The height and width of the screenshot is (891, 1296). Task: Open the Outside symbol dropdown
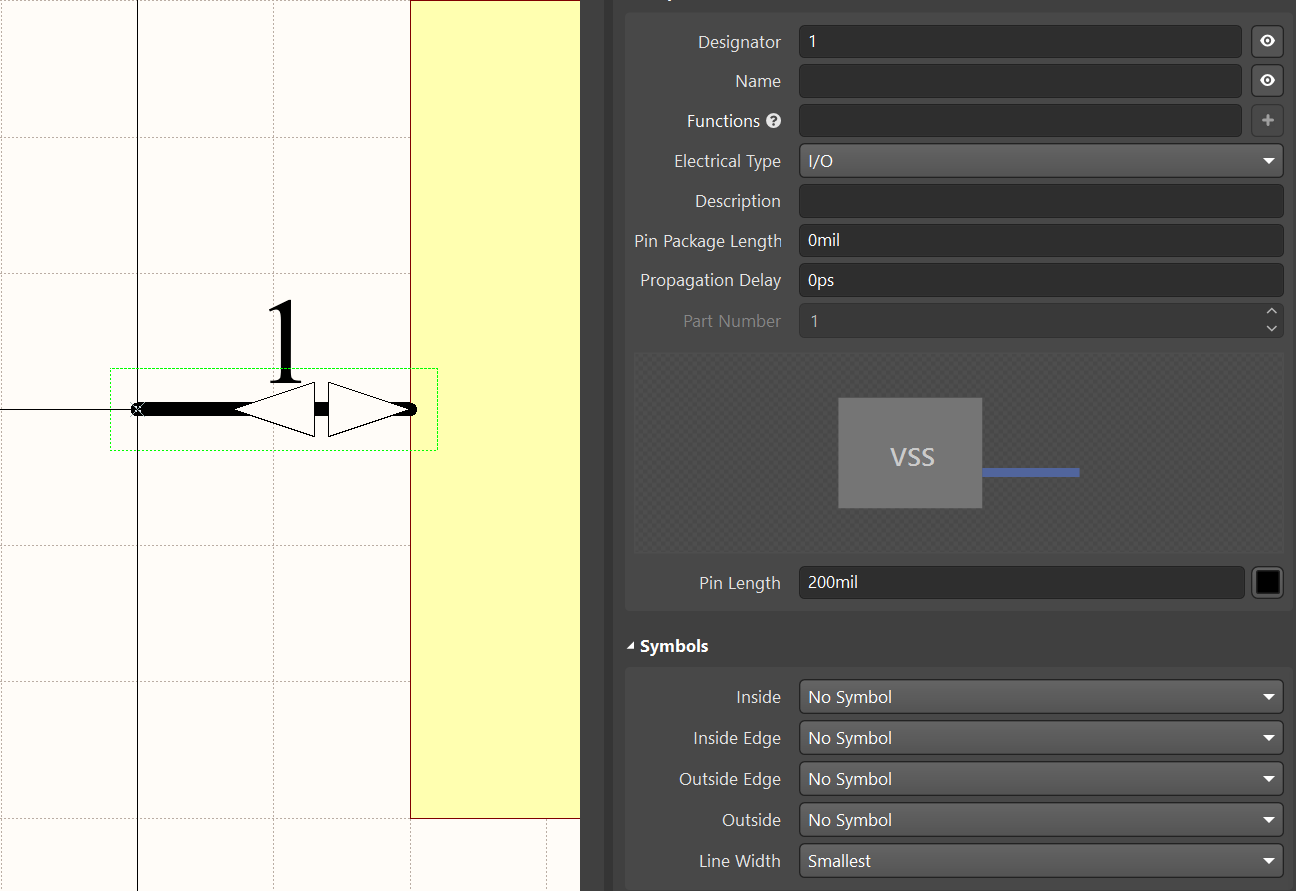tap(1267, 819)
